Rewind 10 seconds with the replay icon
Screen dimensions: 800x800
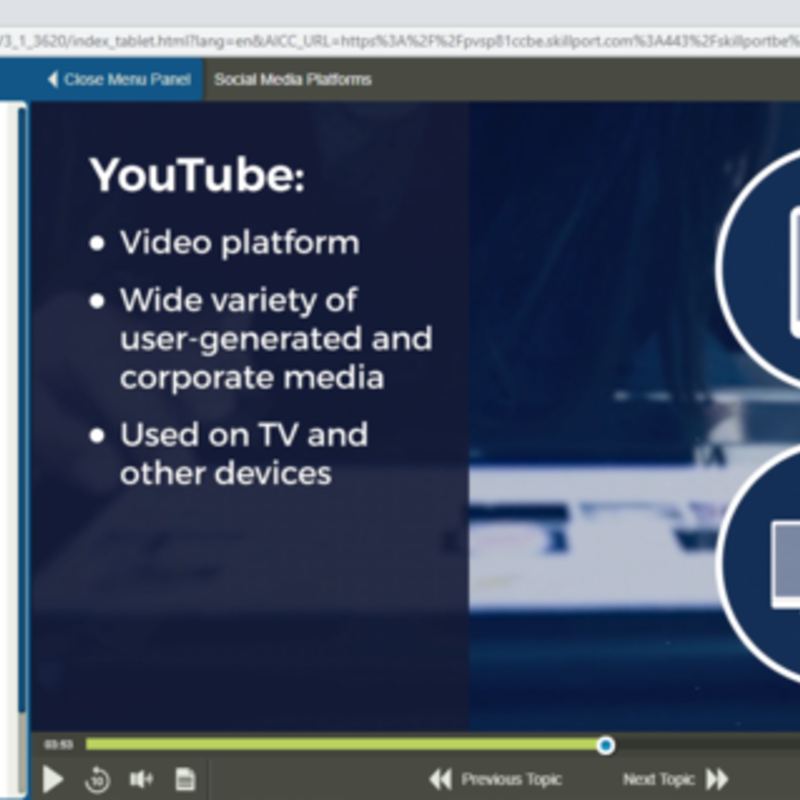click(x=97, y=779)
